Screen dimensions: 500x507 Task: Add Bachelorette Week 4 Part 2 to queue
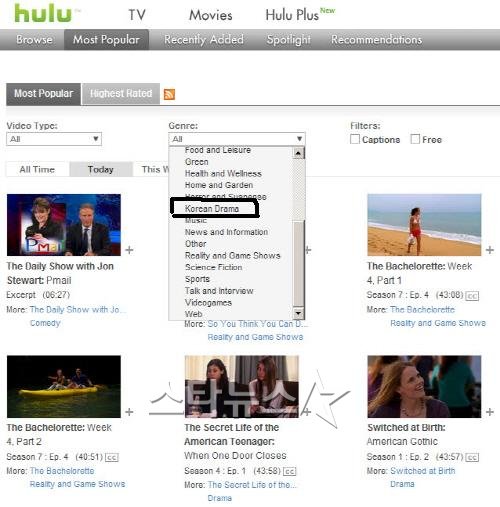pos(129,412)
